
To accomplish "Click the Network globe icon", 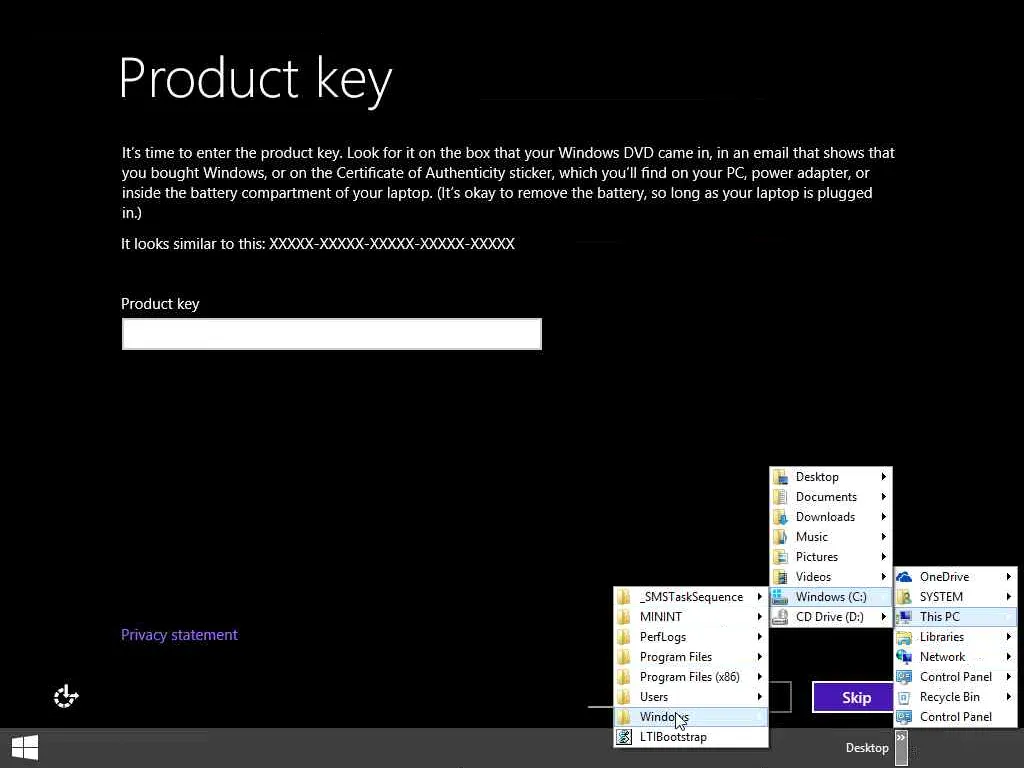I will coord(904,657).
